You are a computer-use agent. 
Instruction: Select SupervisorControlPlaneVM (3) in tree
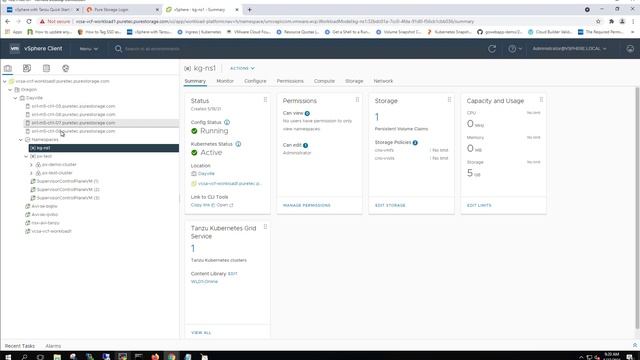click(x=68, y=198)
